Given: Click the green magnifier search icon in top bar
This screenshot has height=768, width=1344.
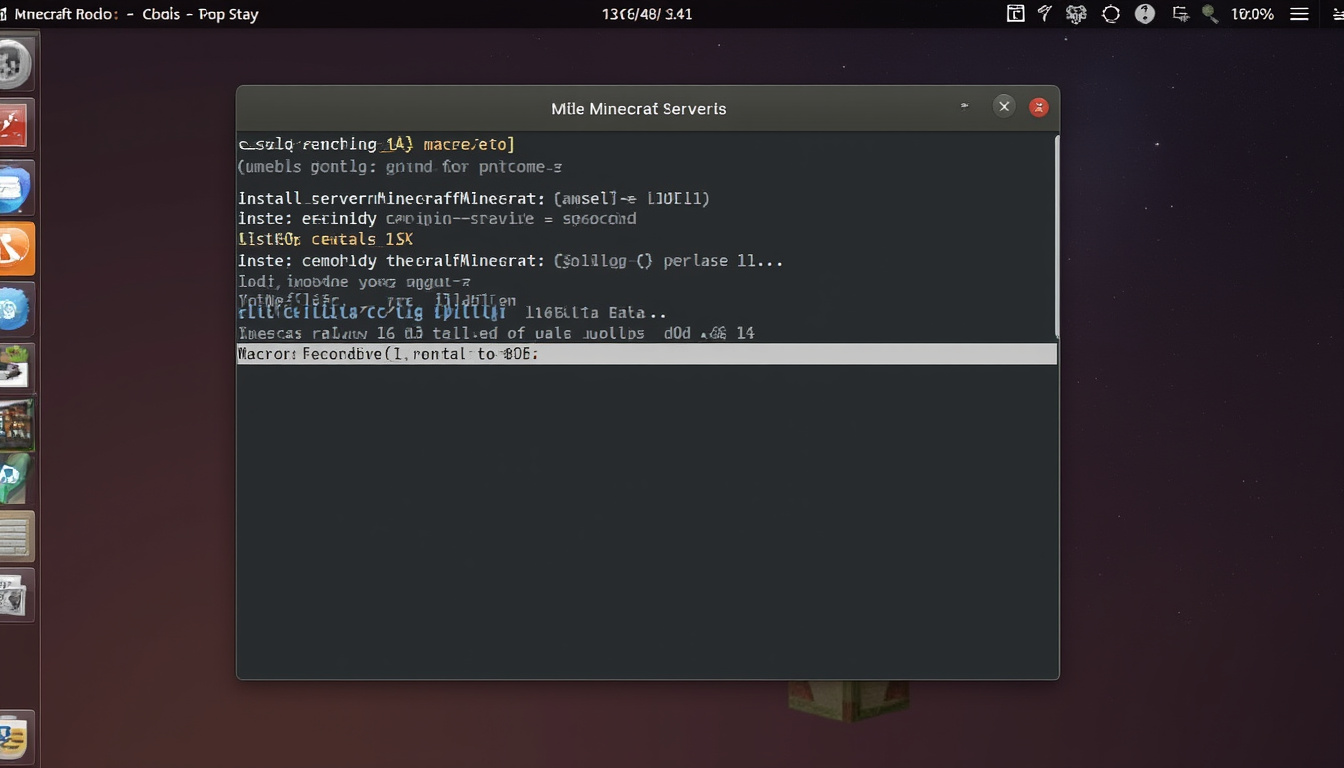Looking at the screenshot, I should [x=1210, y=14].
